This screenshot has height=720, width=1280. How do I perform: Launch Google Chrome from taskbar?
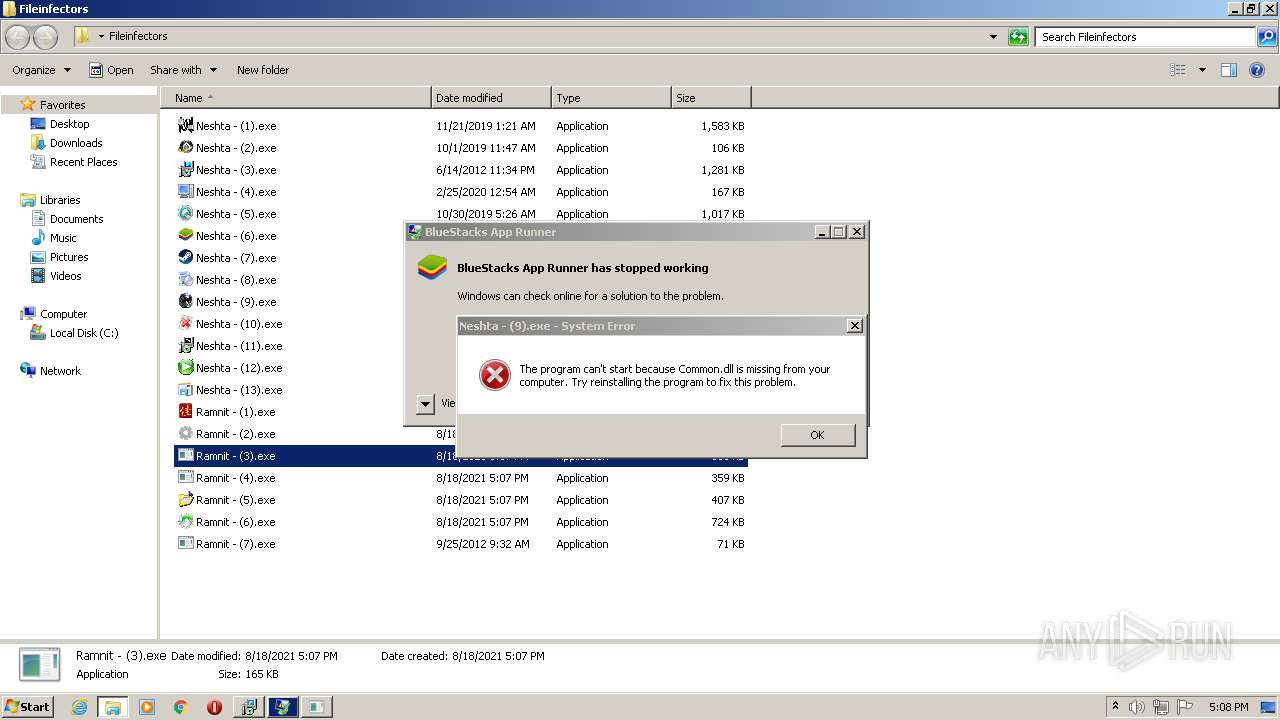pyautogui.click(x=181, y=707)
